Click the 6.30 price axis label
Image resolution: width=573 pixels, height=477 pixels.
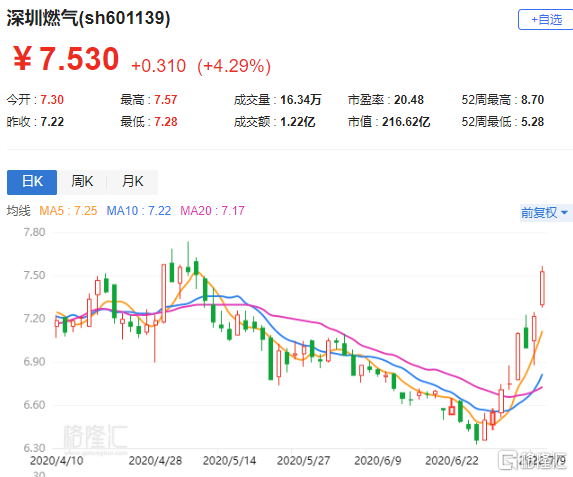pos(34,448)
